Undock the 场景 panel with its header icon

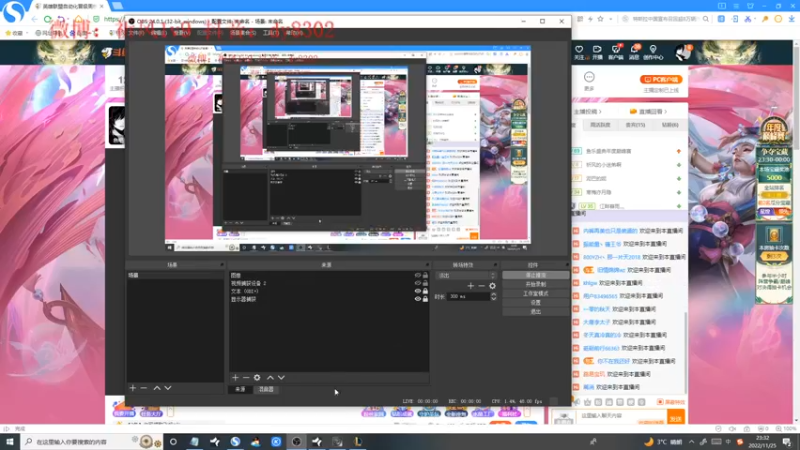click(222, 265)
